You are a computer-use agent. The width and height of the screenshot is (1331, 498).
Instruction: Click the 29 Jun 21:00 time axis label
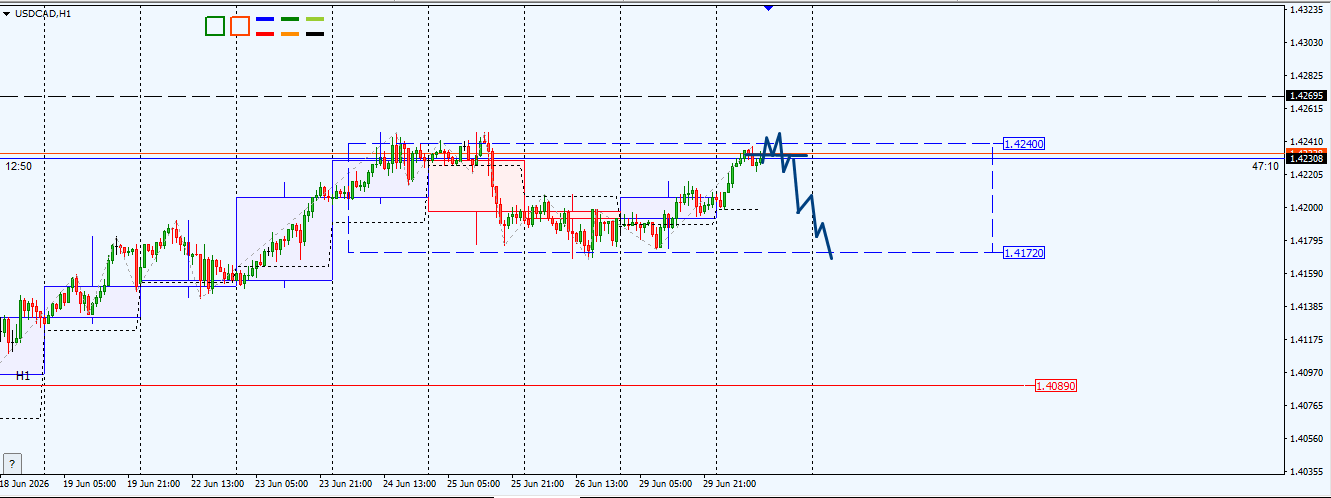point(730,483)
